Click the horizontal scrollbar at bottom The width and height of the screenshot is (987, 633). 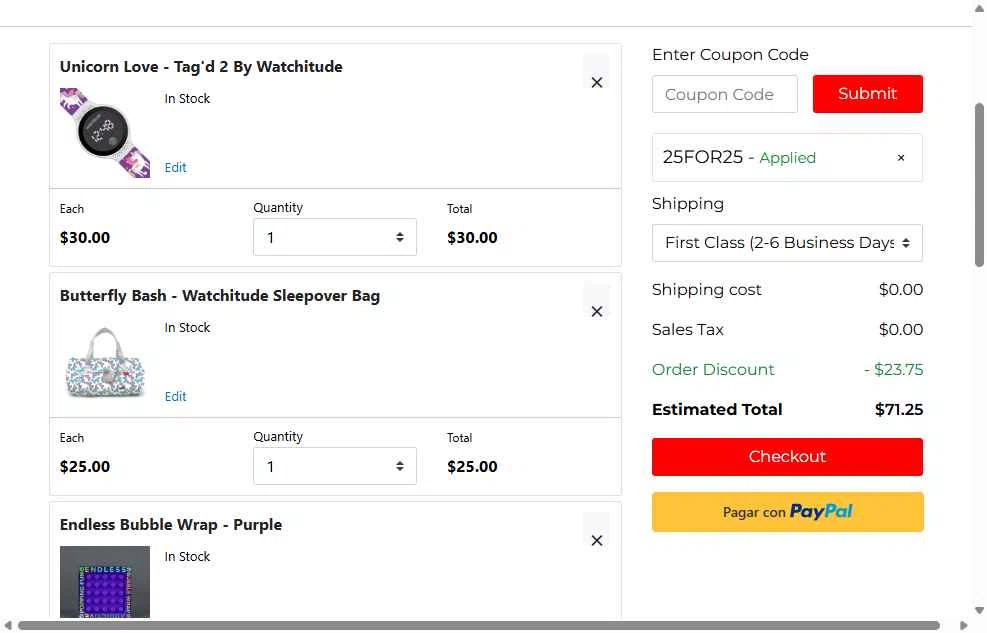pyautogui.click(x=478, y=625)
